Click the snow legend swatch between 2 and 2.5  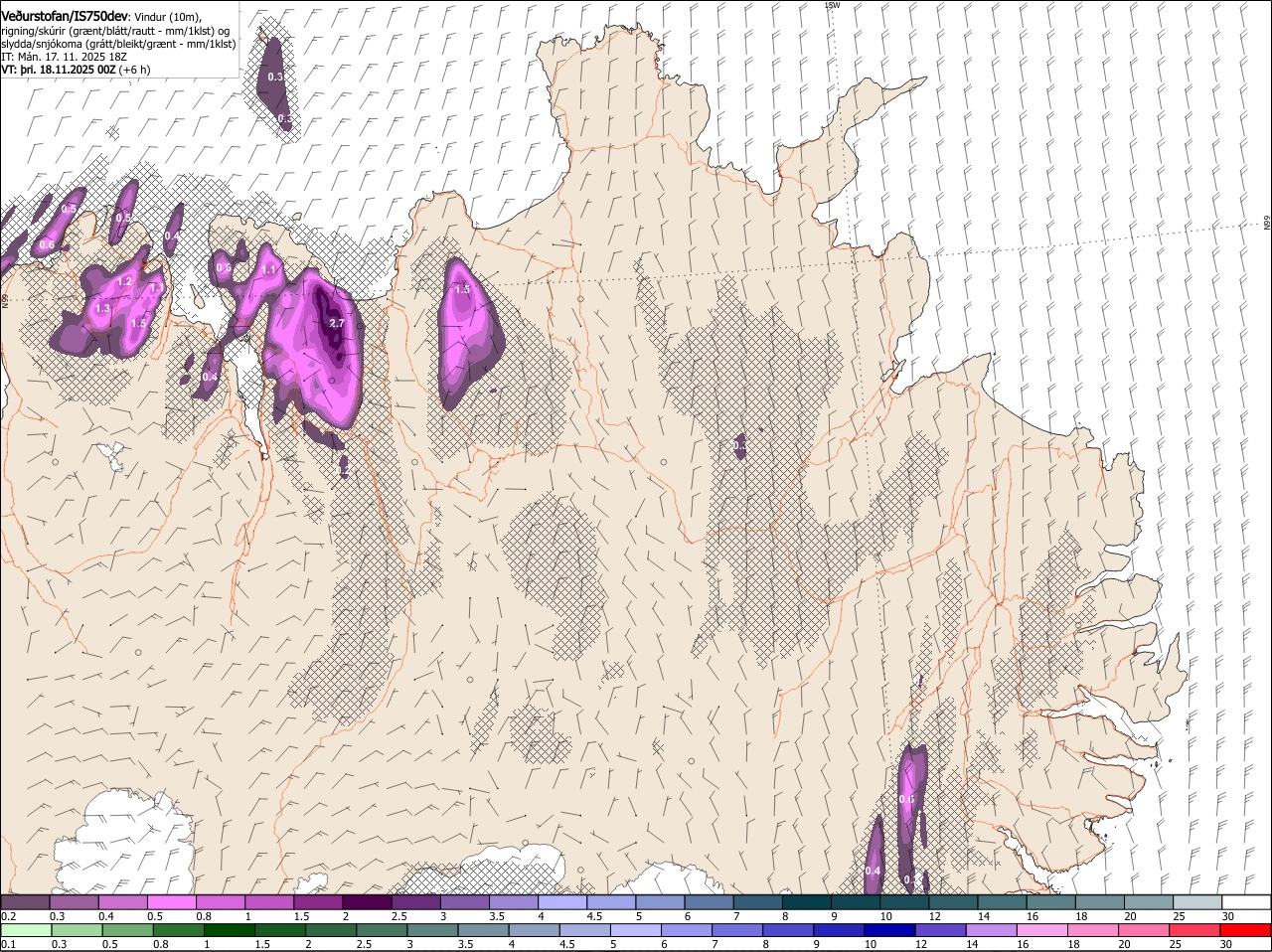click(367, 901)
